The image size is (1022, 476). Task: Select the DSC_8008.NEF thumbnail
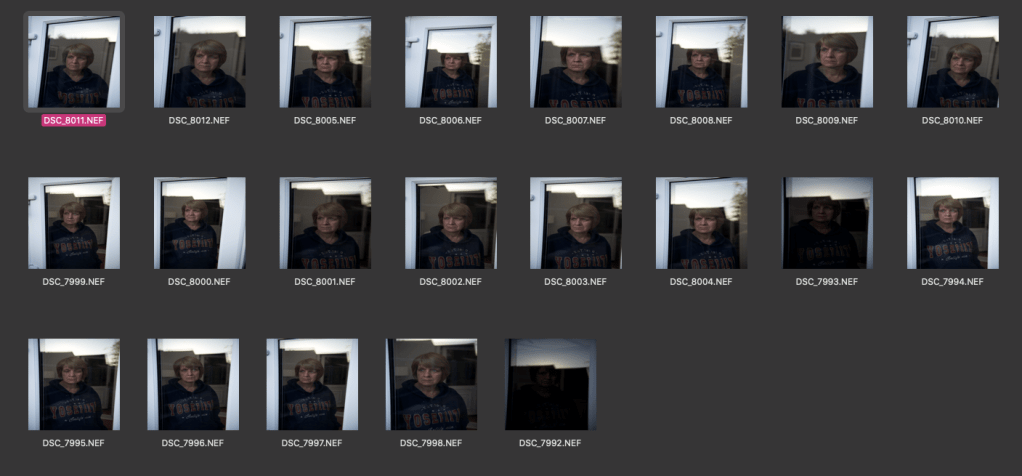(701, 62)
